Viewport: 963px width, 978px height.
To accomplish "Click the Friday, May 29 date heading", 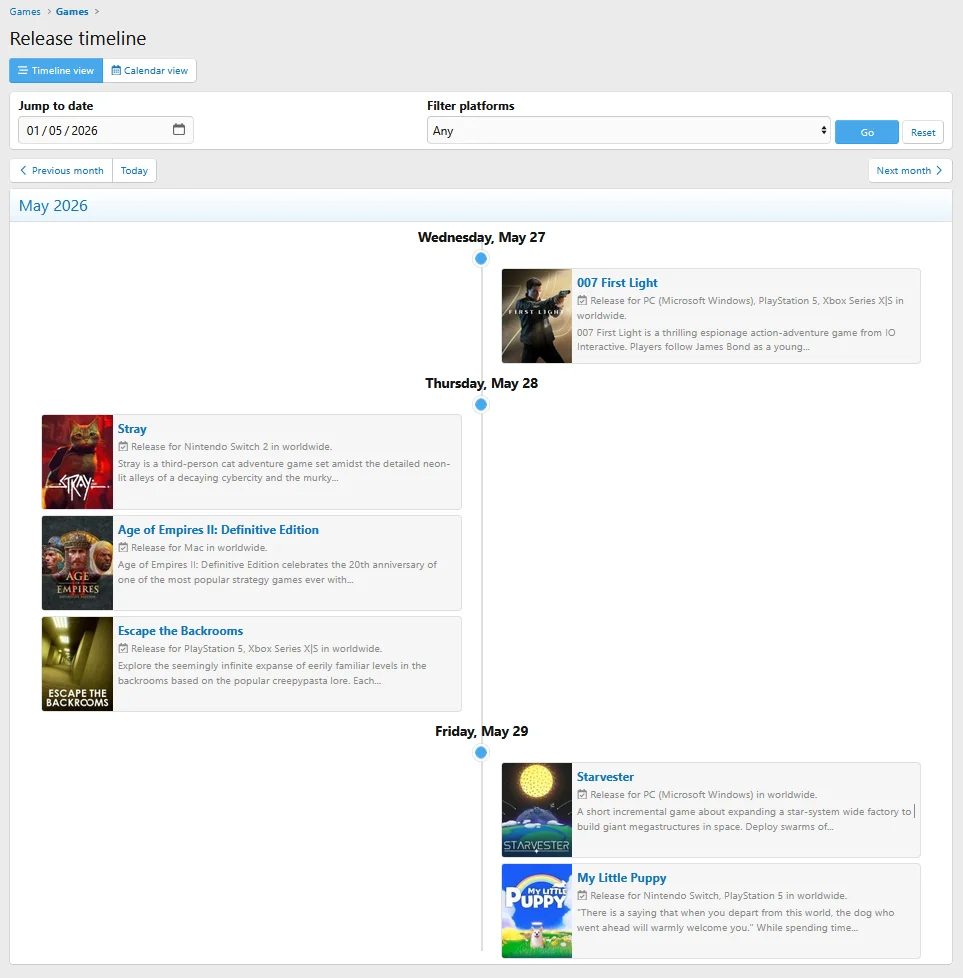I will [x=482, y=732].
